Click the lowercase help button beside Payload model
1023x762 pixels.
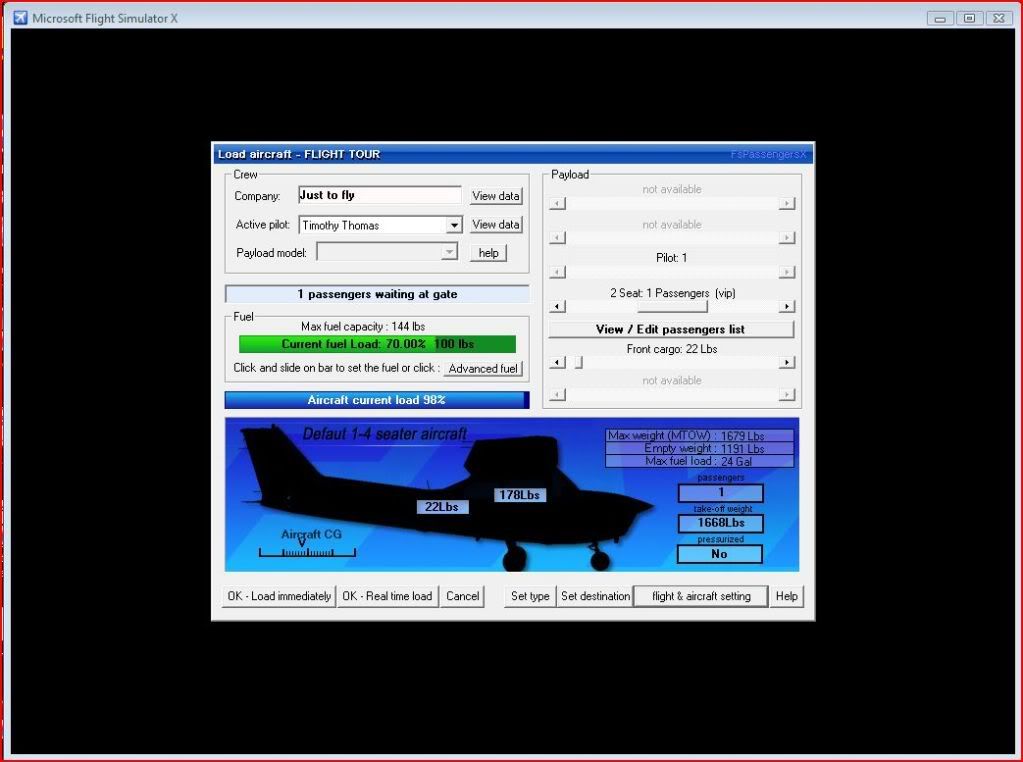[x=488, y=252]
